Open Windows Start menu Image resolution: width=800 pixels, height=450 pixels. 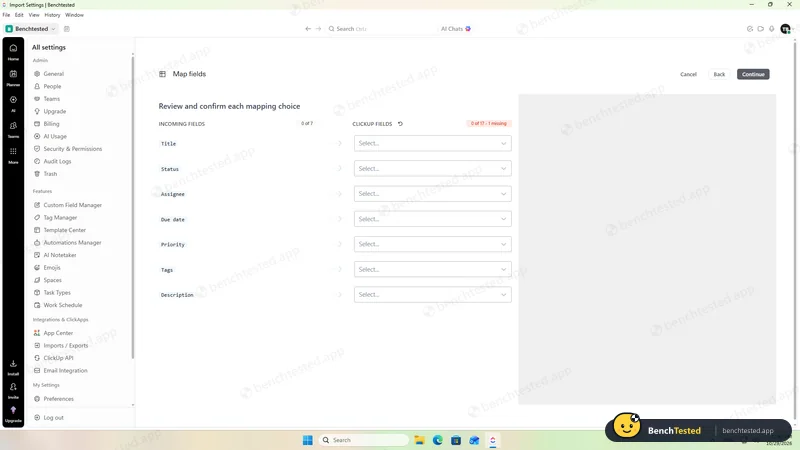pyautogui.click(x=308, y=440)
